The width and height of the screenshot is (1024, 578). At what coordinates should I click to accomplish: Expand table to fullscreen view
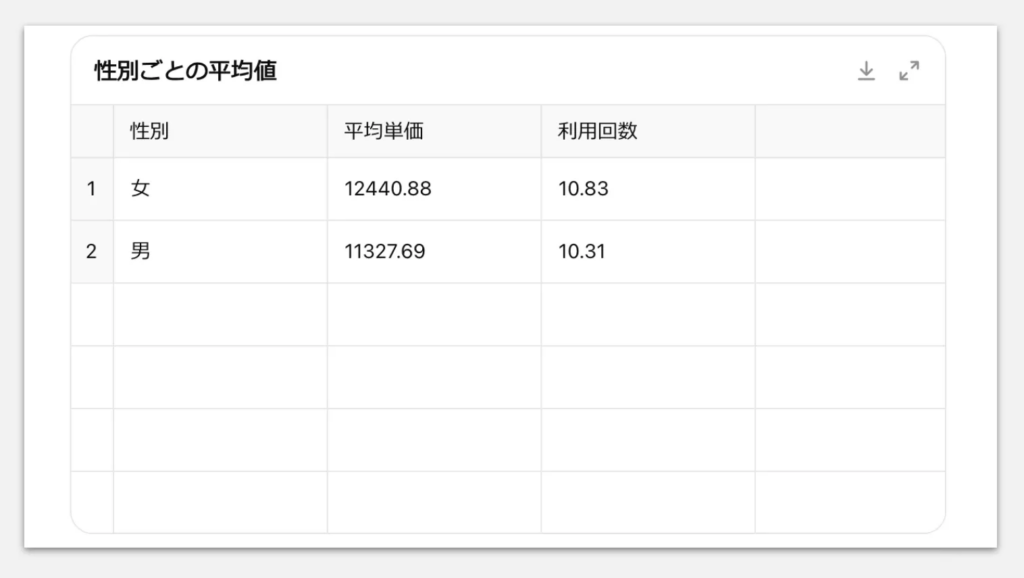click(908, 71)
